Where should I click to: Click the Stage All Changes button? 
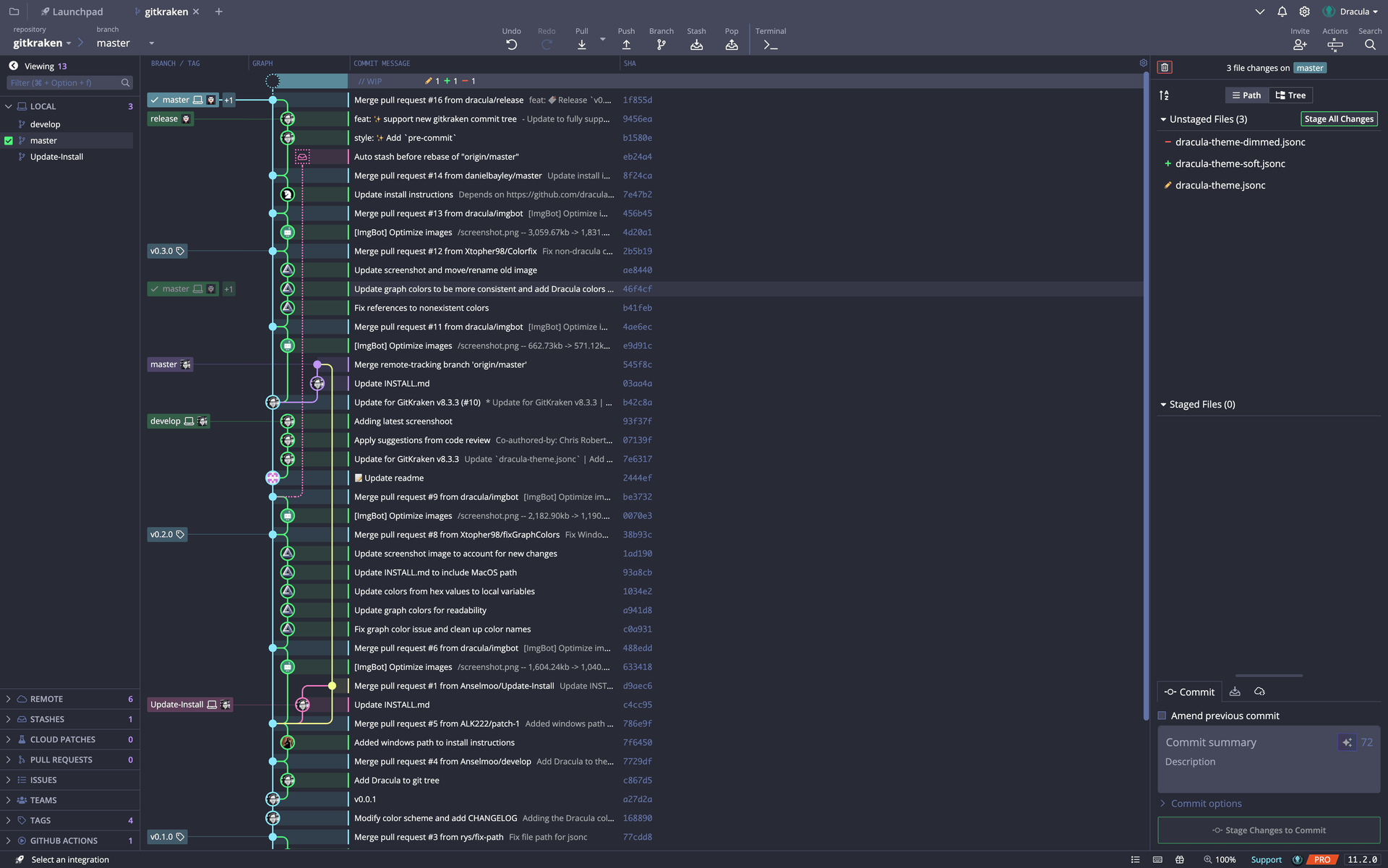point(1339,119)
